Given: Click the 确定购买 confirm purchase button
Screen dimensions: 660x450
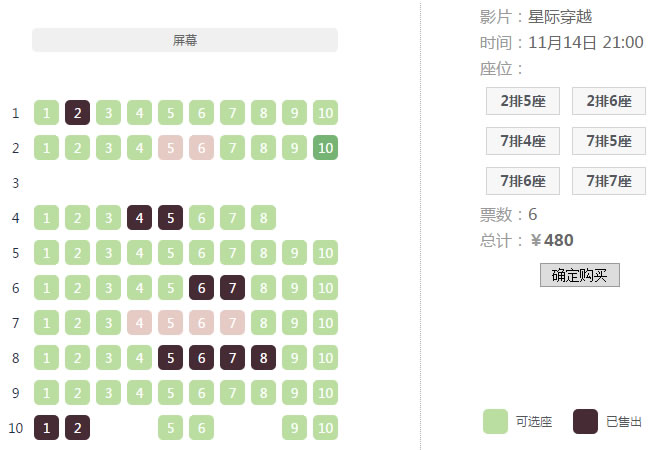Looking at the screenshot, I should pyautogui.click(x=580, y=275).
